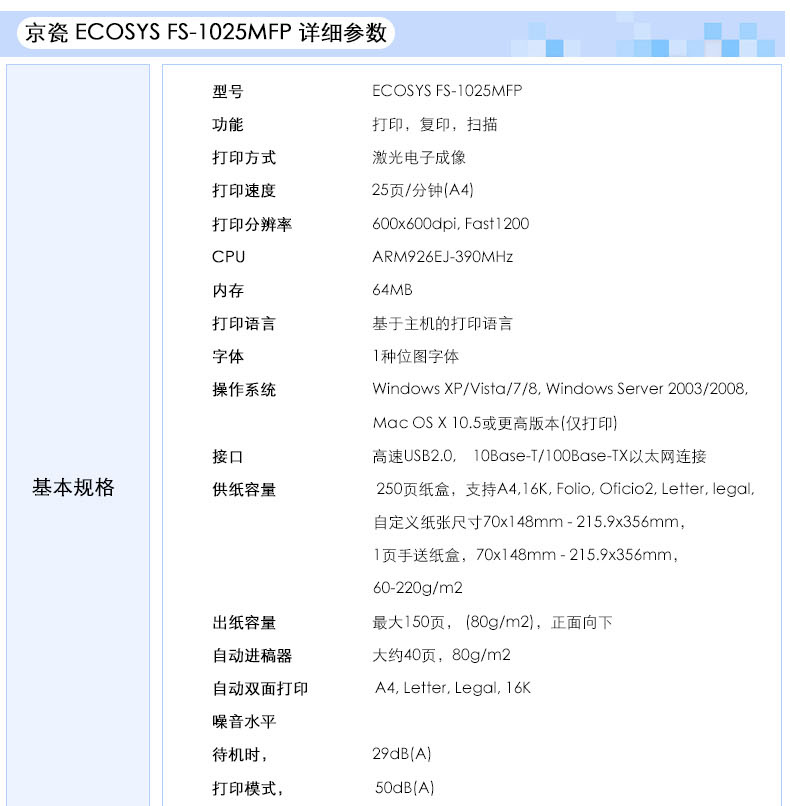This screenshot has width=790, height=806.
Task: Click the 自动双面打印 label
Action: (x=259, y=689)
